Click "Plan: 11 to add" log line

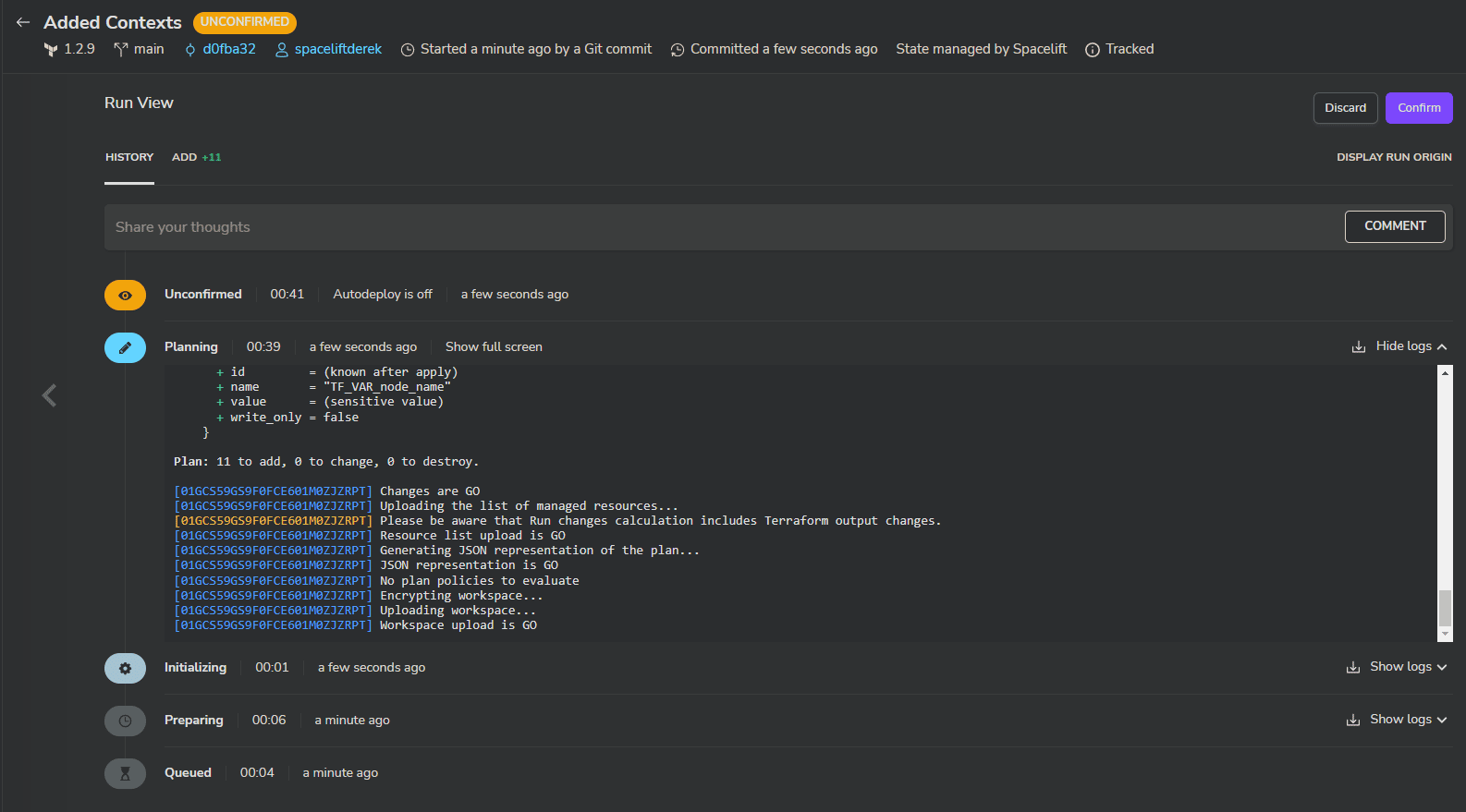tap(326, 462)
